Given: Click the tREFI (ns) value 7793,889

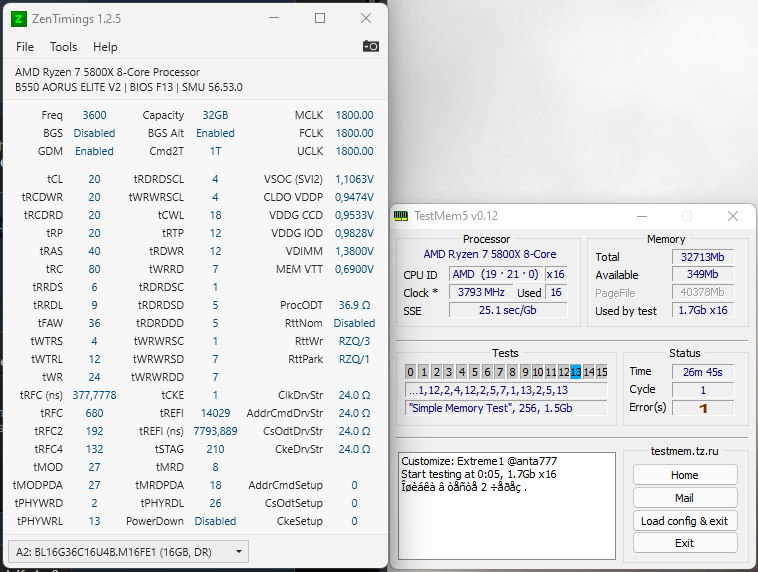Looking at the screenshot, I should pyautogui.click(x=215, y=431).
